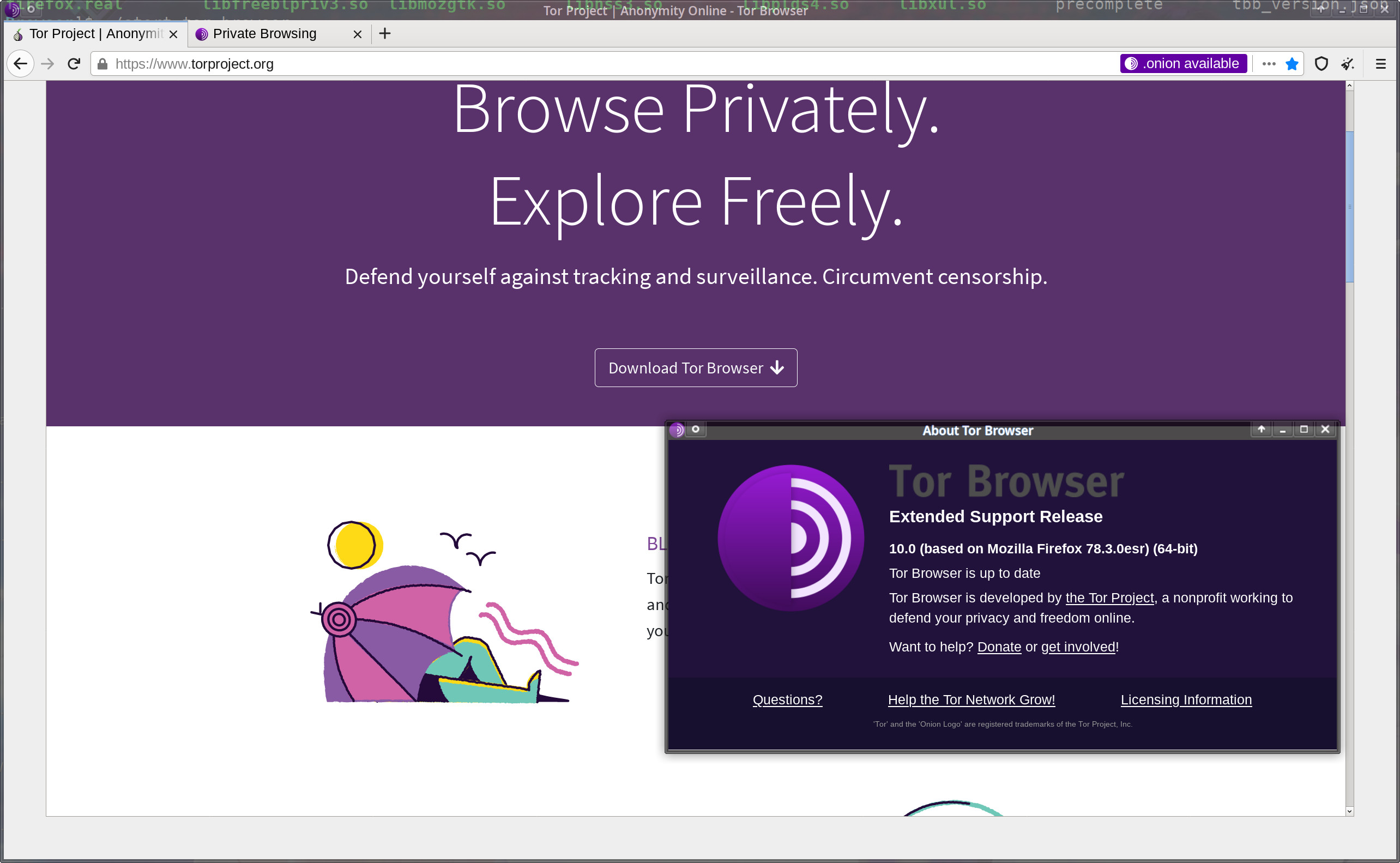Select the 'Private Browsing' tab

tap(264, 33)
